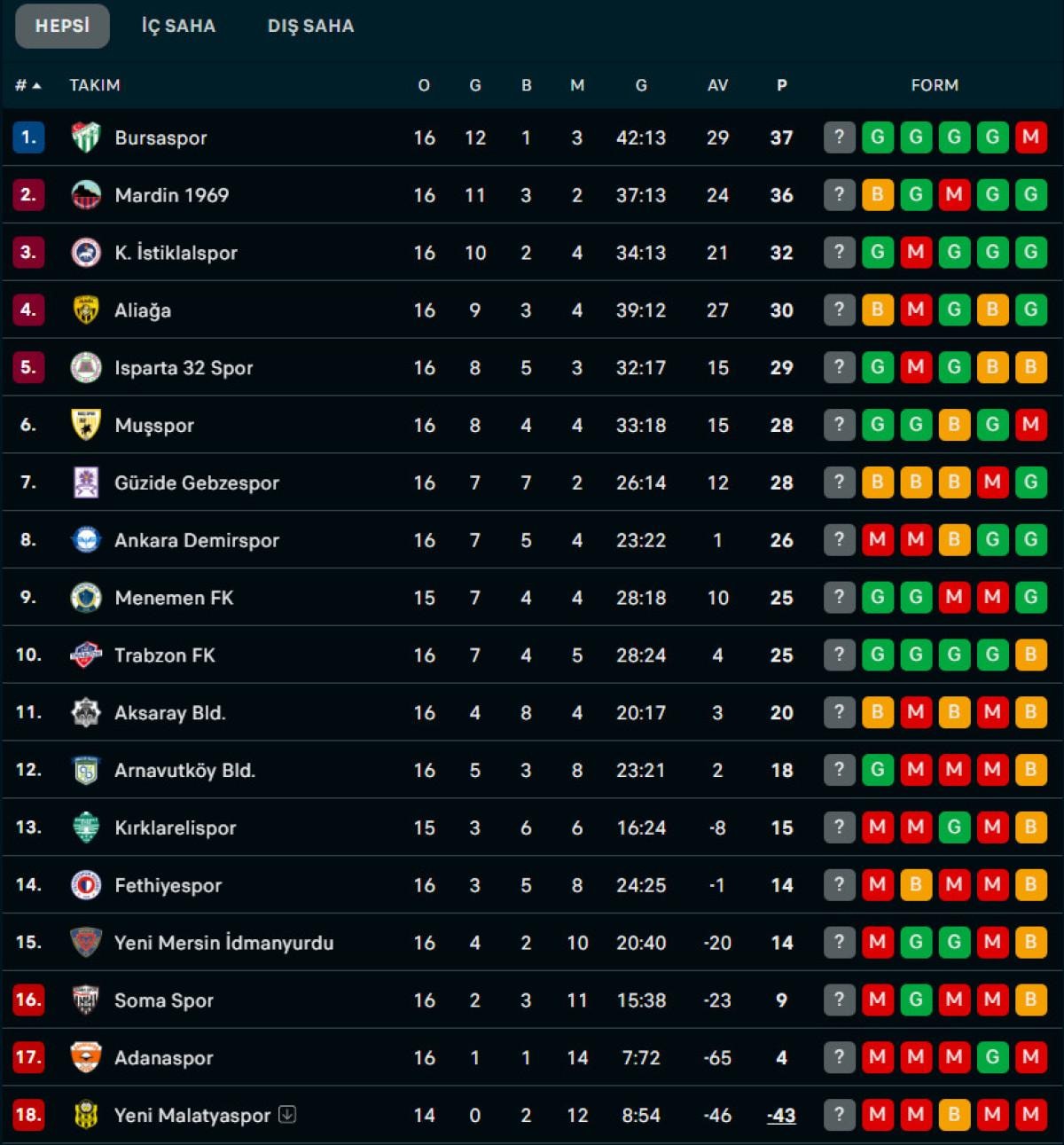This screenshot has width=1064, height=1145.
Task: Sort standings by the AV goal difference header
Action: (717, 85)
